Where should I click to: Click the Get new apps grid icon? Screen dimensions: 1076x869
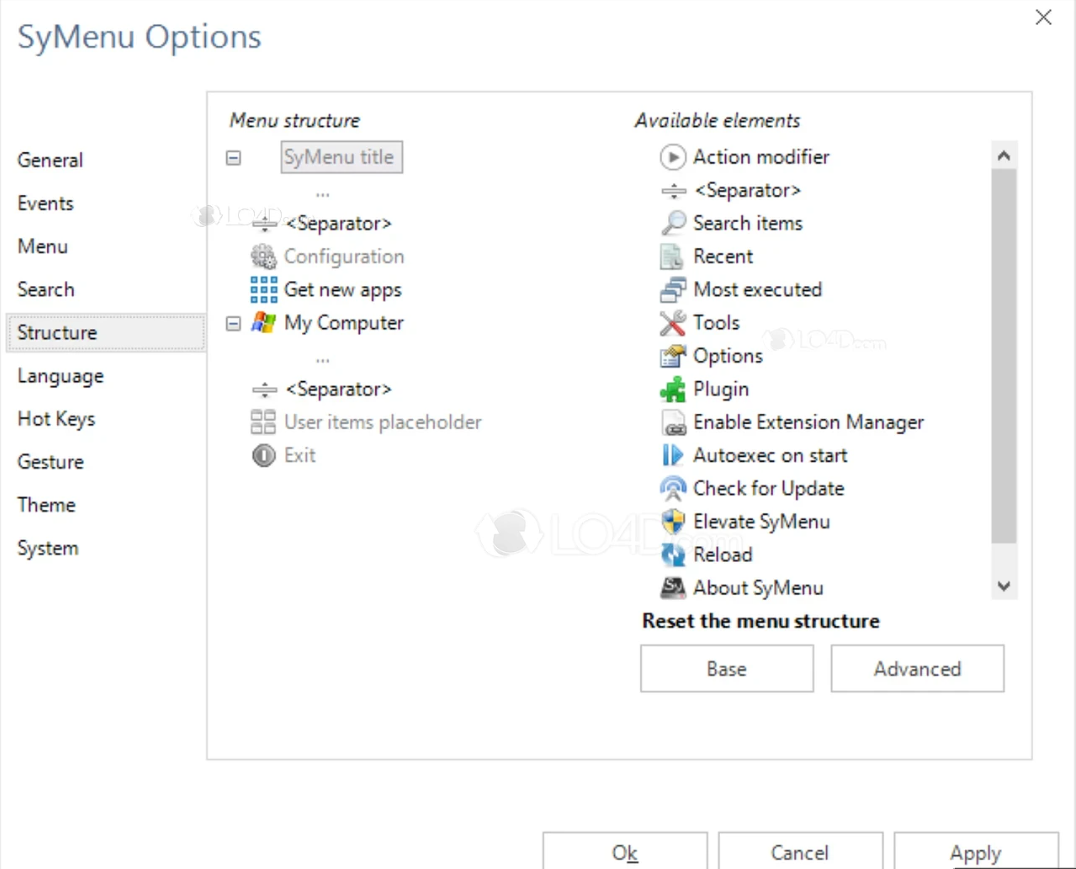264,290
